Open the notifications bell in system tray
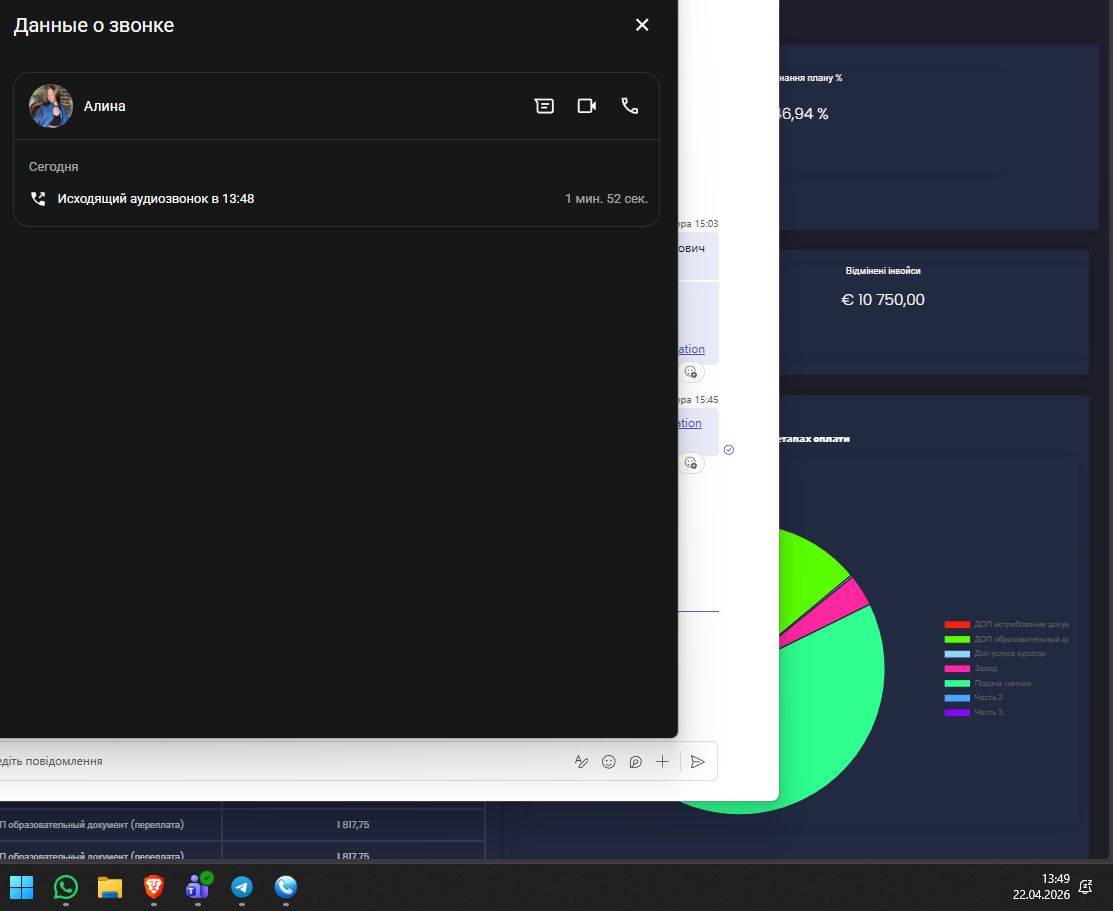 coord(1085,887)
